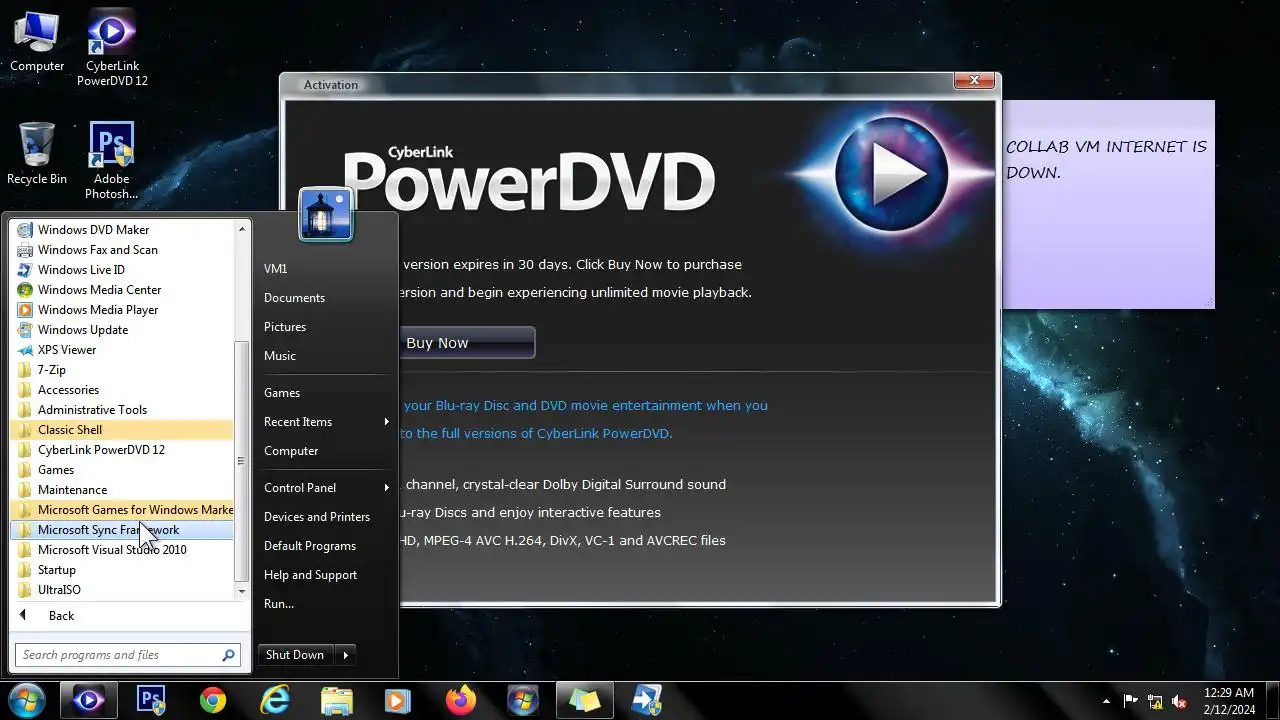Click programs list scrollbar down arrow

pos(241,591)
